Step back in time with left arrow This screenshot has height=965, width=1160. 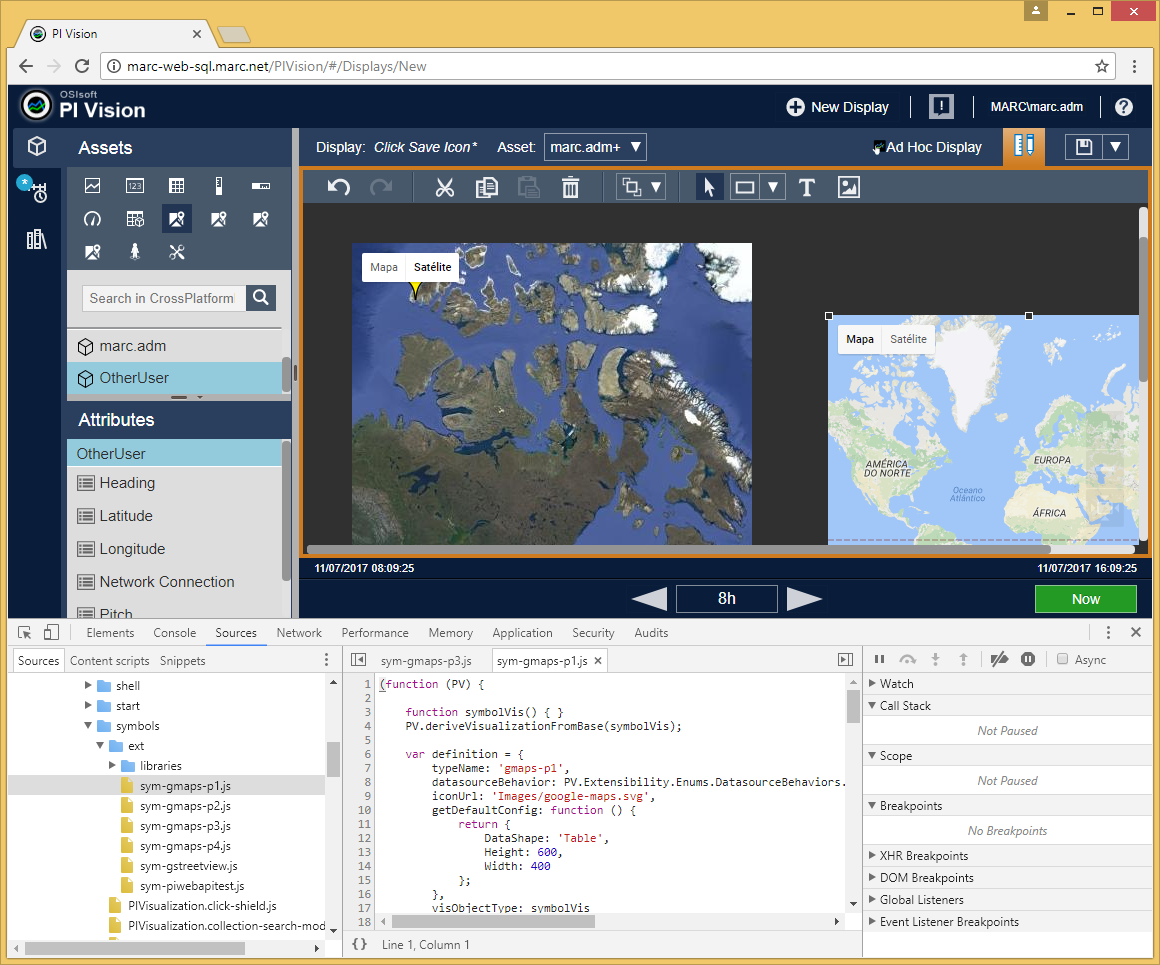650,599
